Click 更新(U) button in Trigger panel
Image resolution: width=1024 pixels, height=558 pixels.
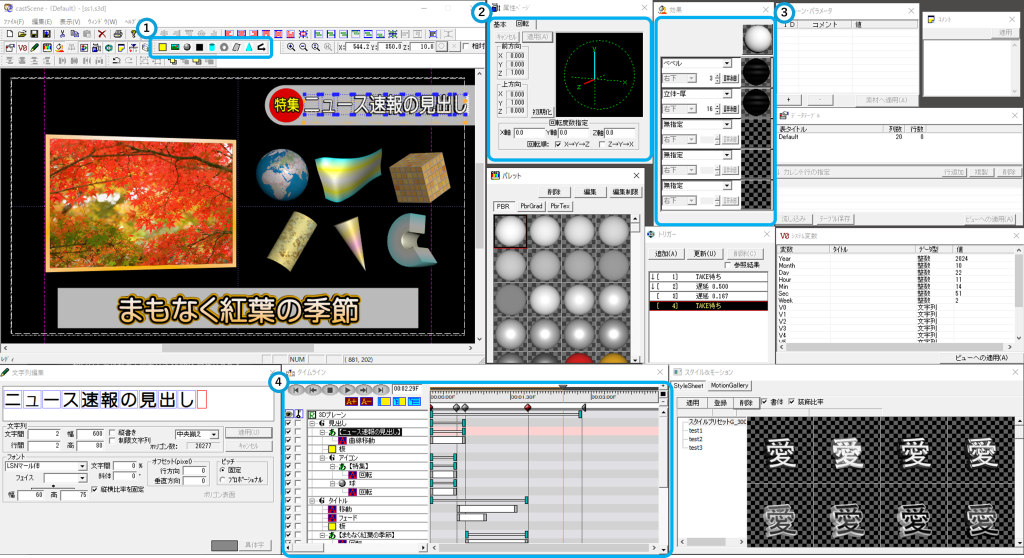[x=705, y=254]
